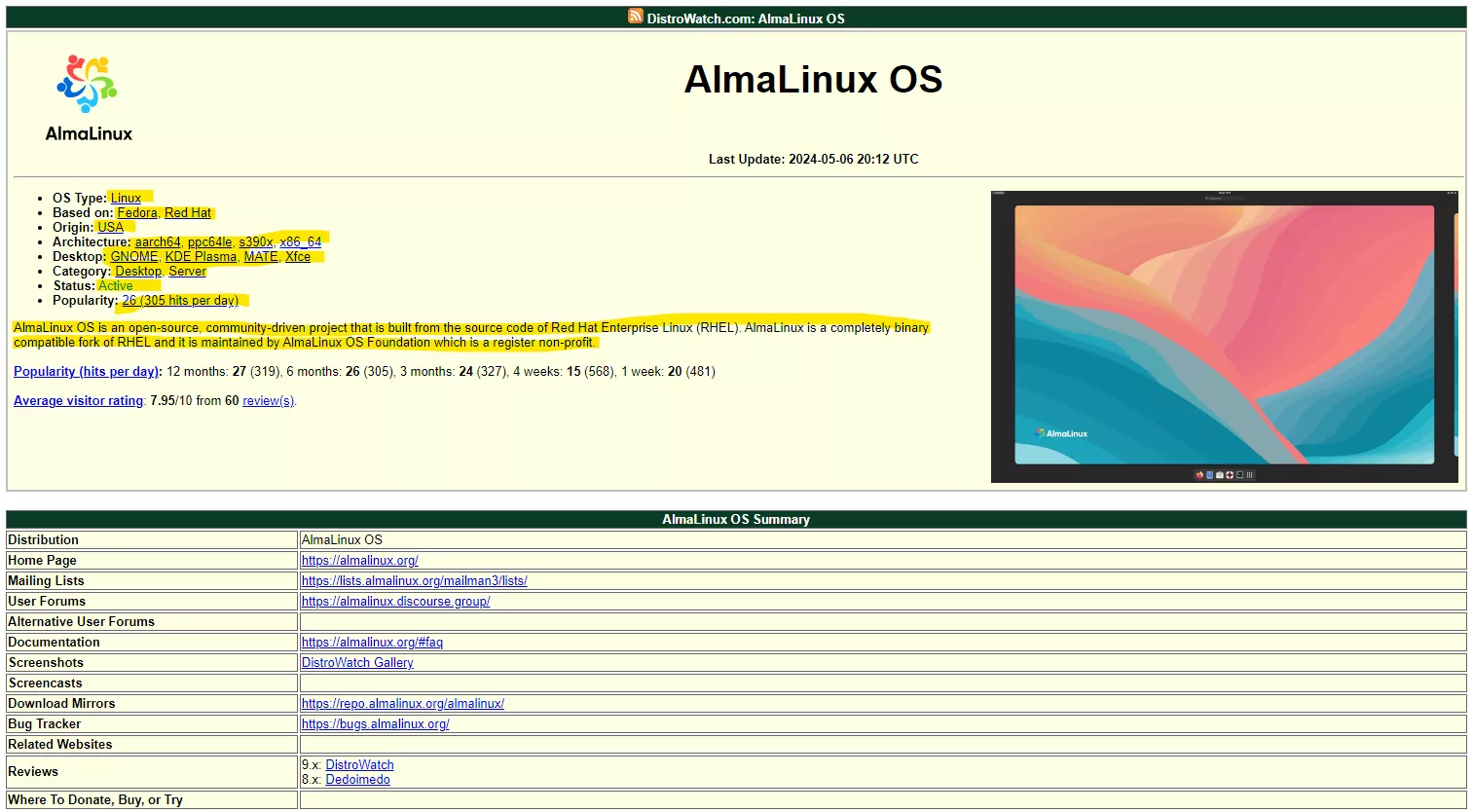Open the almalinux.org/#faq documentation link
The image size is (1473, 812).
[372, 643]
